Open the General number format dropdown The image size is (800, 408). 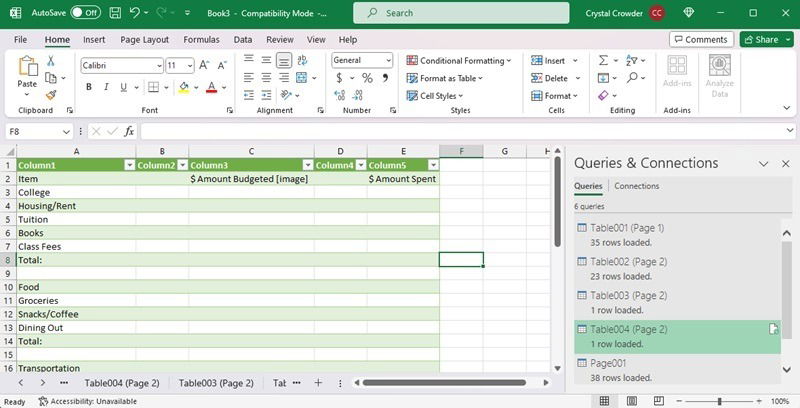[x=388, y=60]
